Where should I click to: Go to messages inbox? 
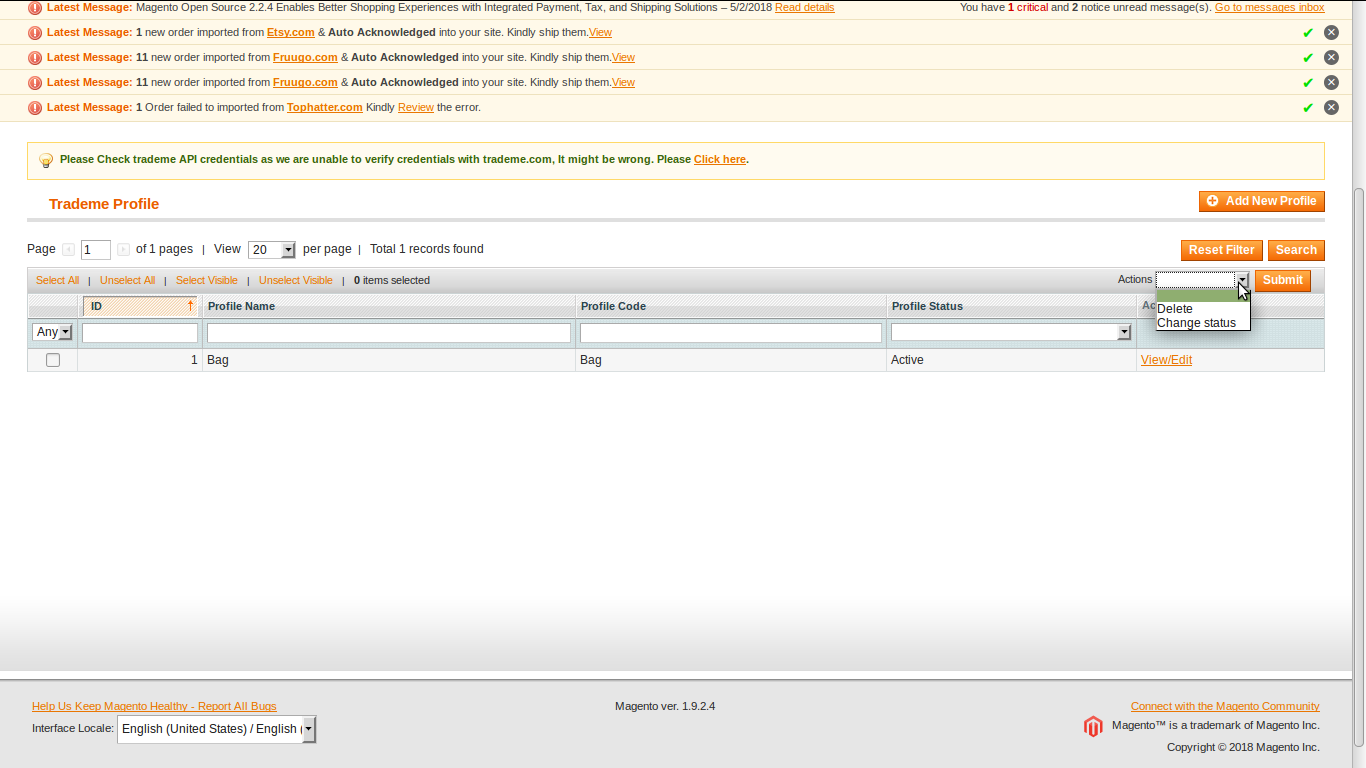1270,7
